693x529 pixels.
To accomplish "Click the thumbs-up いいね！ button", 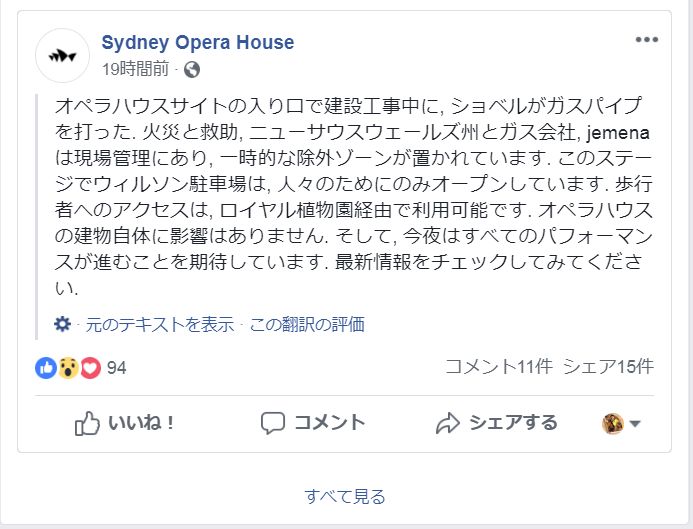I will coord(126,423).
